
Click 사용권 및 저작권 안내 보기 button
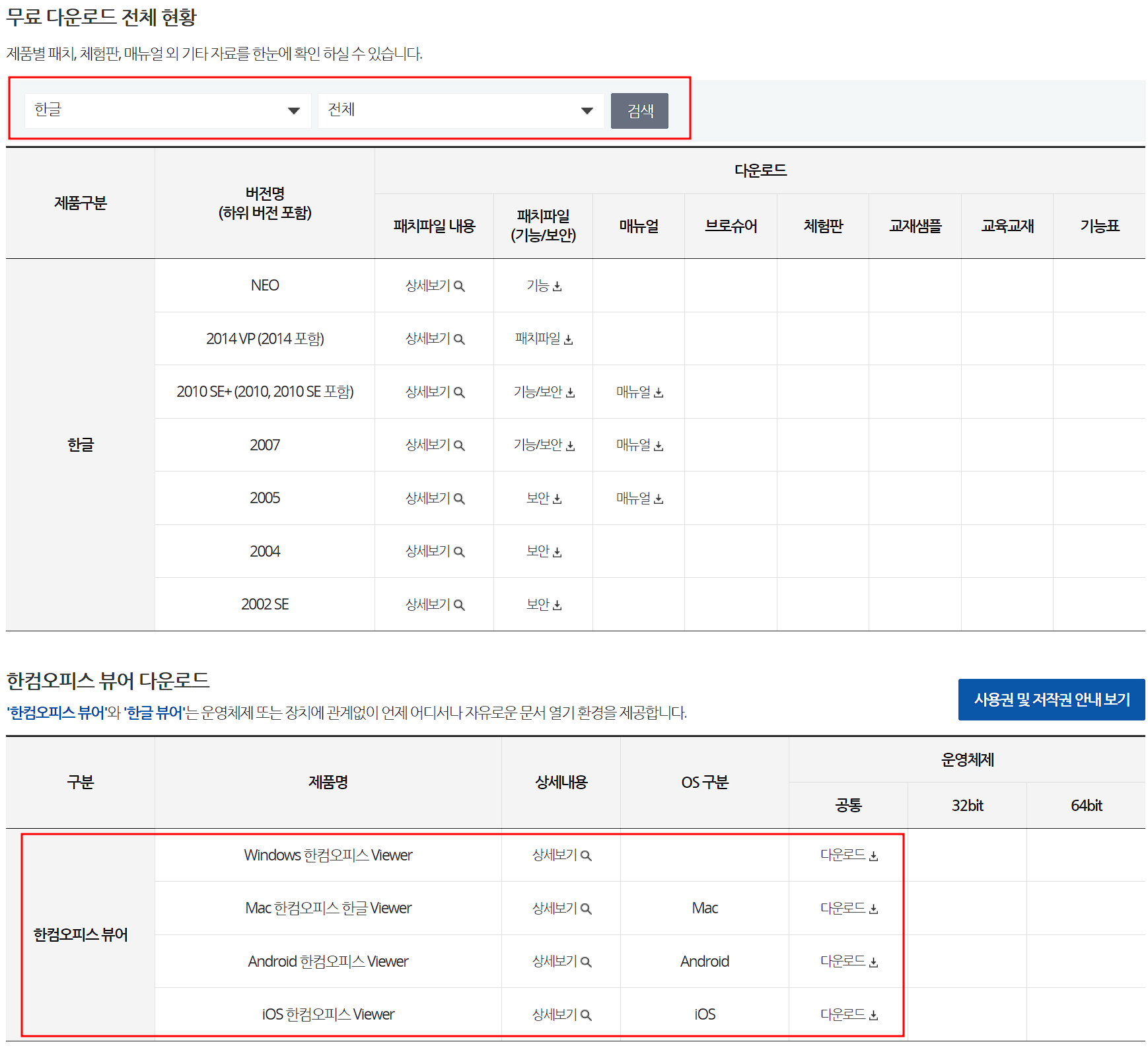1052,699
